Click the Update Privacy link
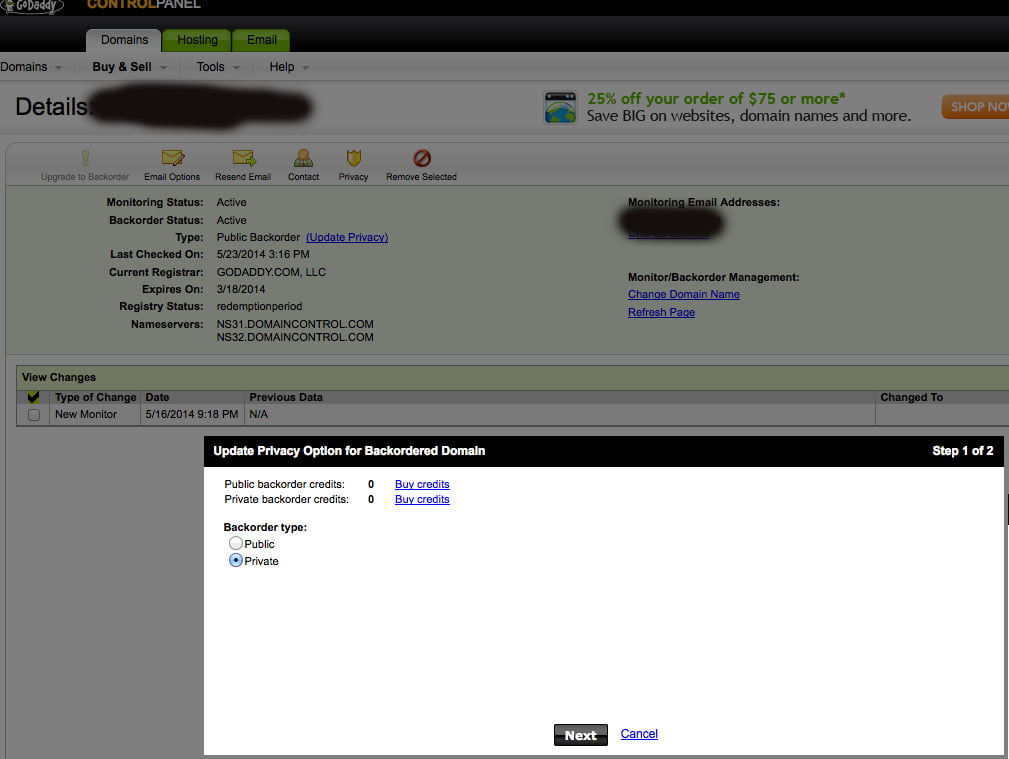This screenshot has height=759, width=1009. pos(347,237)
